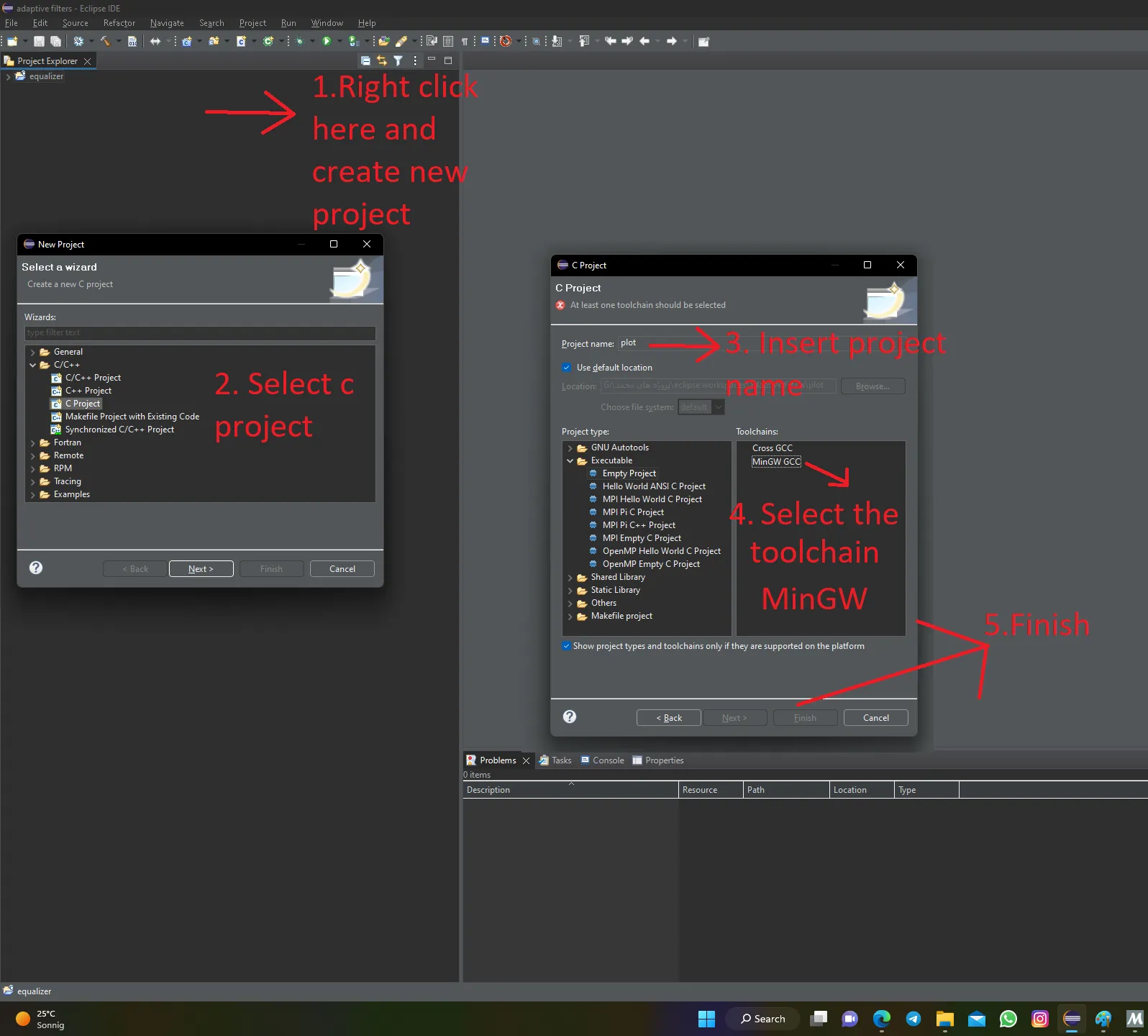Toggle Link with Editor in Project Explorer
The height and width of the screenshot is (1036, 1148).
(382, 61)
